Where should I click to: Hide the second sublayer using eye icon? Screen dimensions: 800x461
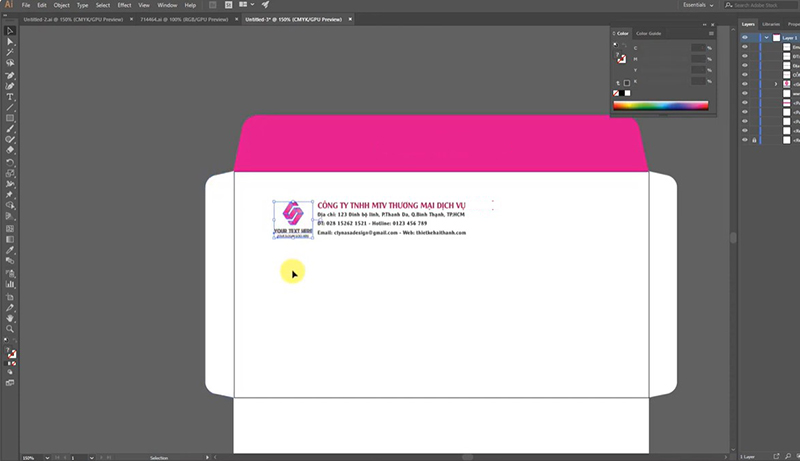(745, 56)
